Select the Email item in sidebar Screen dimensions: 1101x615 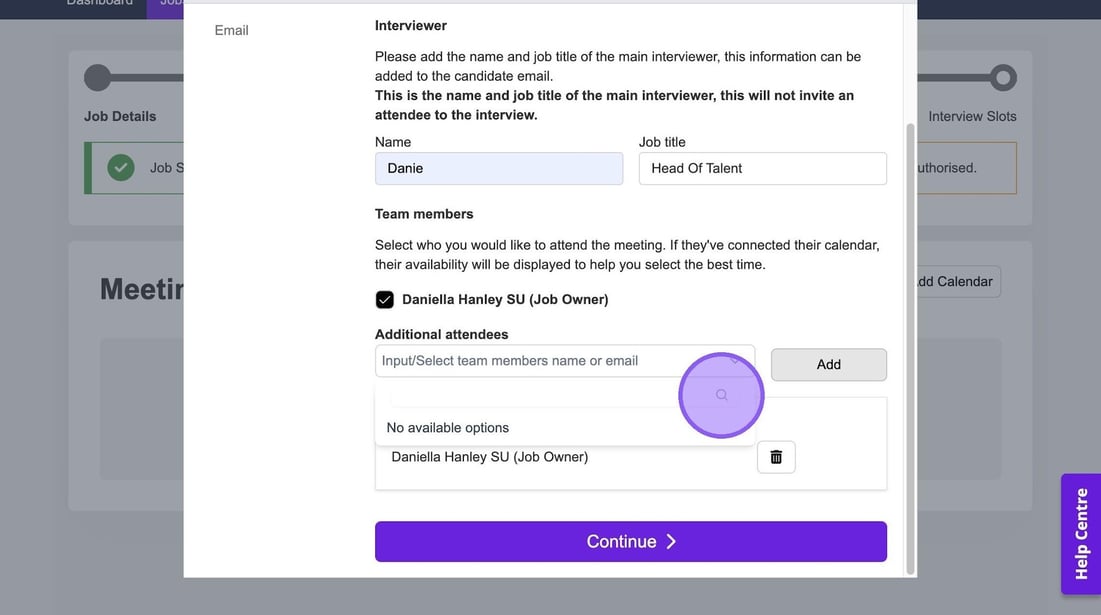coord(231,30)
